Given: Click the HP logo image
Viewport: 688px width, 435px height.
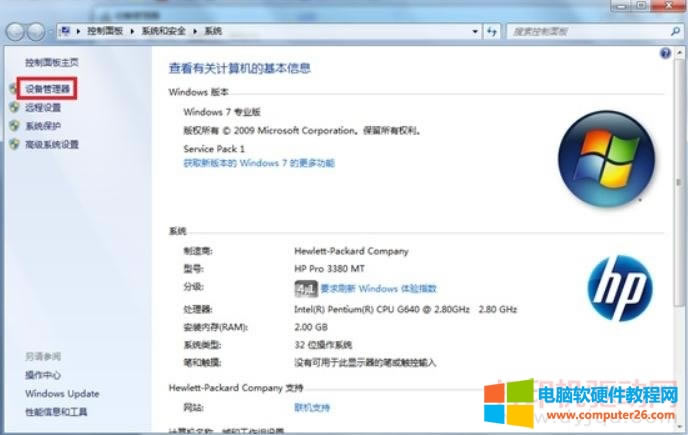Looking at the screenshot, I should [x=620, y=288].
